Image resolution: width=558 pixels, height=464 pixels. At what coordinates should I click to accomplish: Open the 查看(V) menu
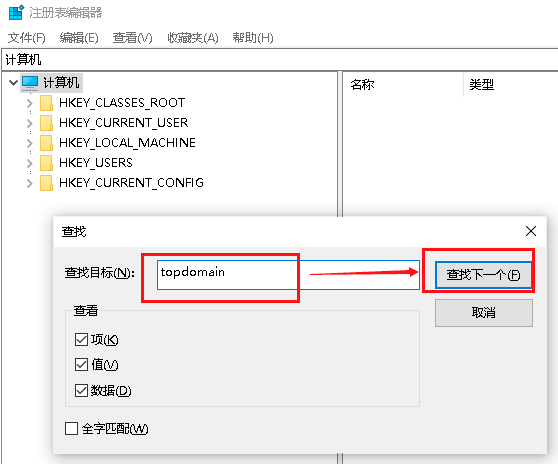132,38
